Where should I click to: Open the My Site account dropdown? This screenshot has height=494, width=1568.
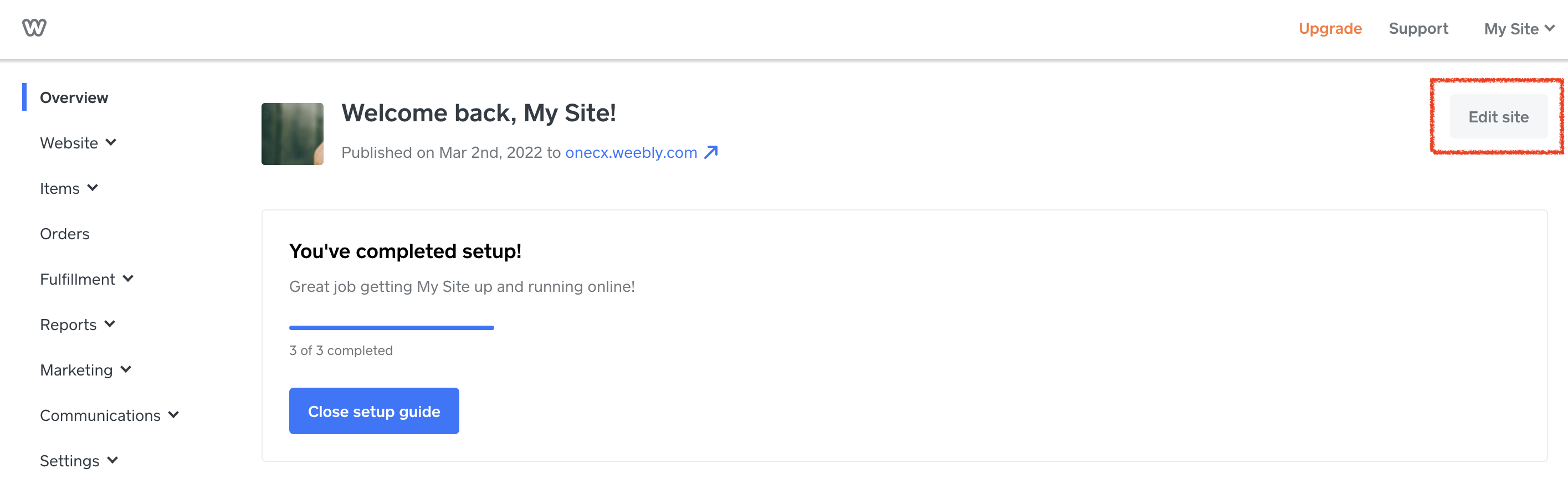point(1519,29)
